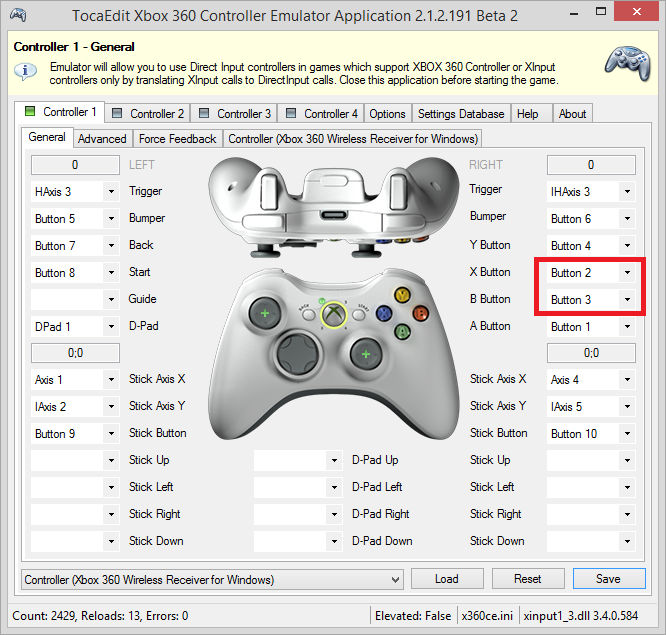Open the Controller 3 tab
This screenshot has width=666, height=635.
[234, 114]
